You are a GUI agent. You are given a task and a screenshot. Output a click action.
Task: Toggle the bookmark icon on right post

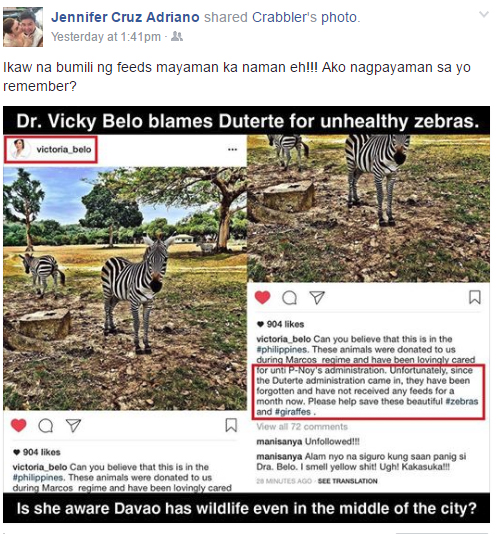click(475, 297)
